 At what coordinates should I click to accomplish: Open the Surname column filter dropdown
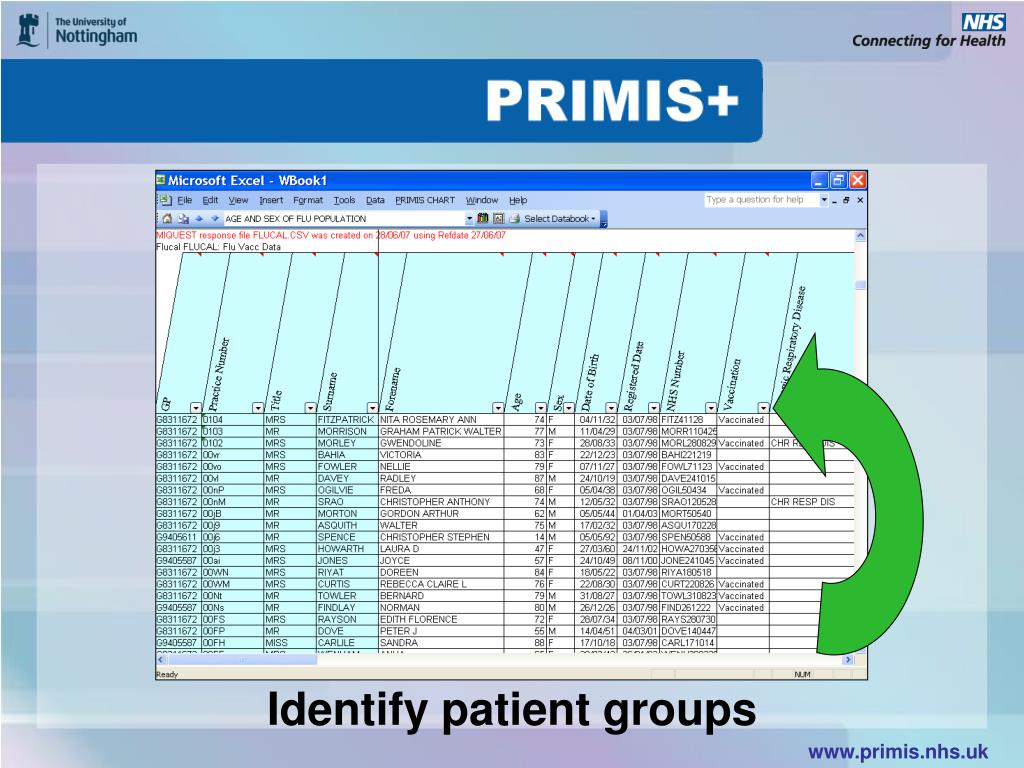(372, 408)
